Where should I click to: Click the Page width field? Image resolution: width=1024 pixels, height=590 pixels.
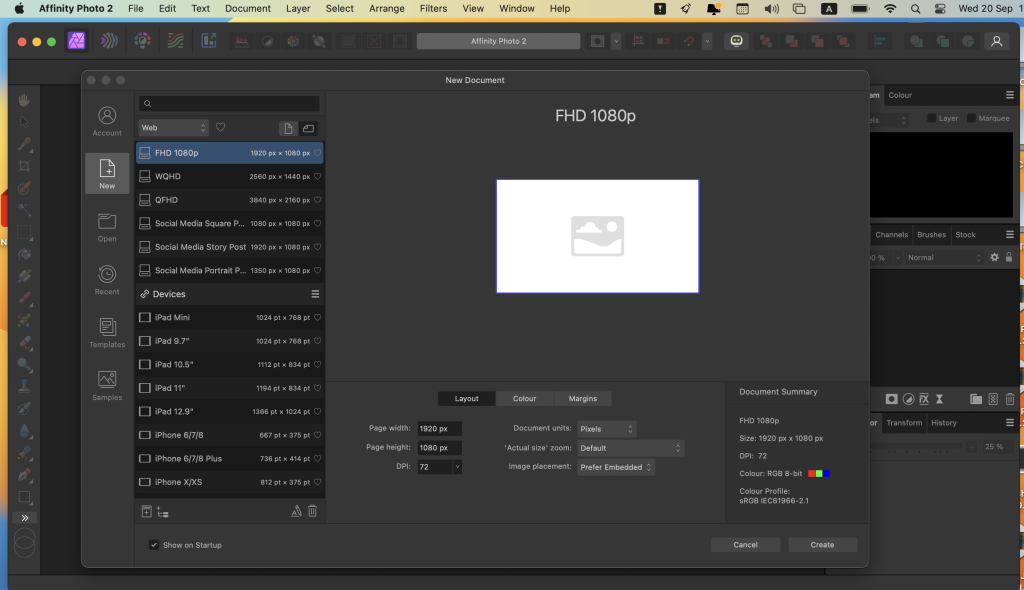pyautogui.click(x=440, y=429)
